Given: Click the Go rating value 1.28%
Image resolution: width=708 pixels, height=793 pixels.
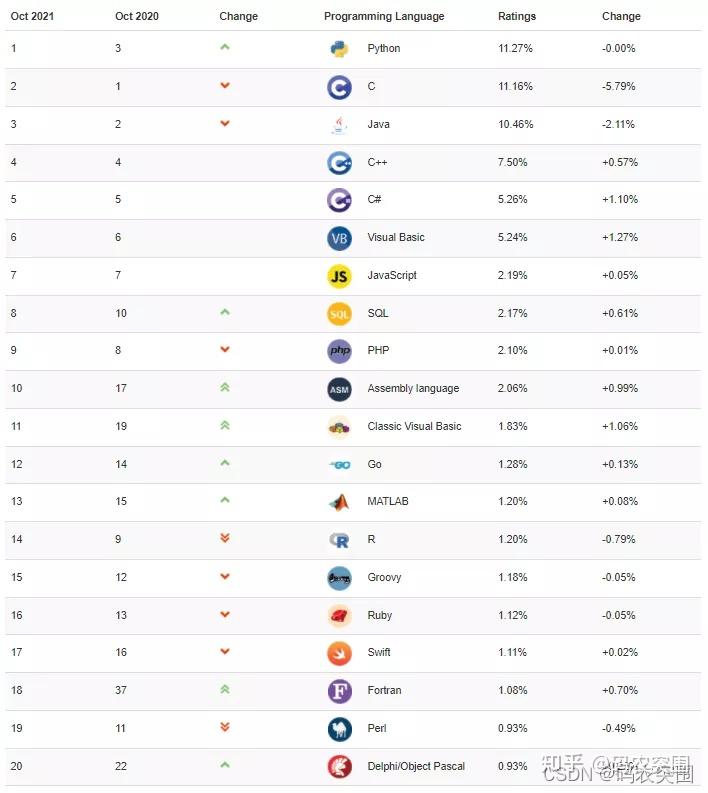Looking at the screenshot, I should (x=513, y=464).
